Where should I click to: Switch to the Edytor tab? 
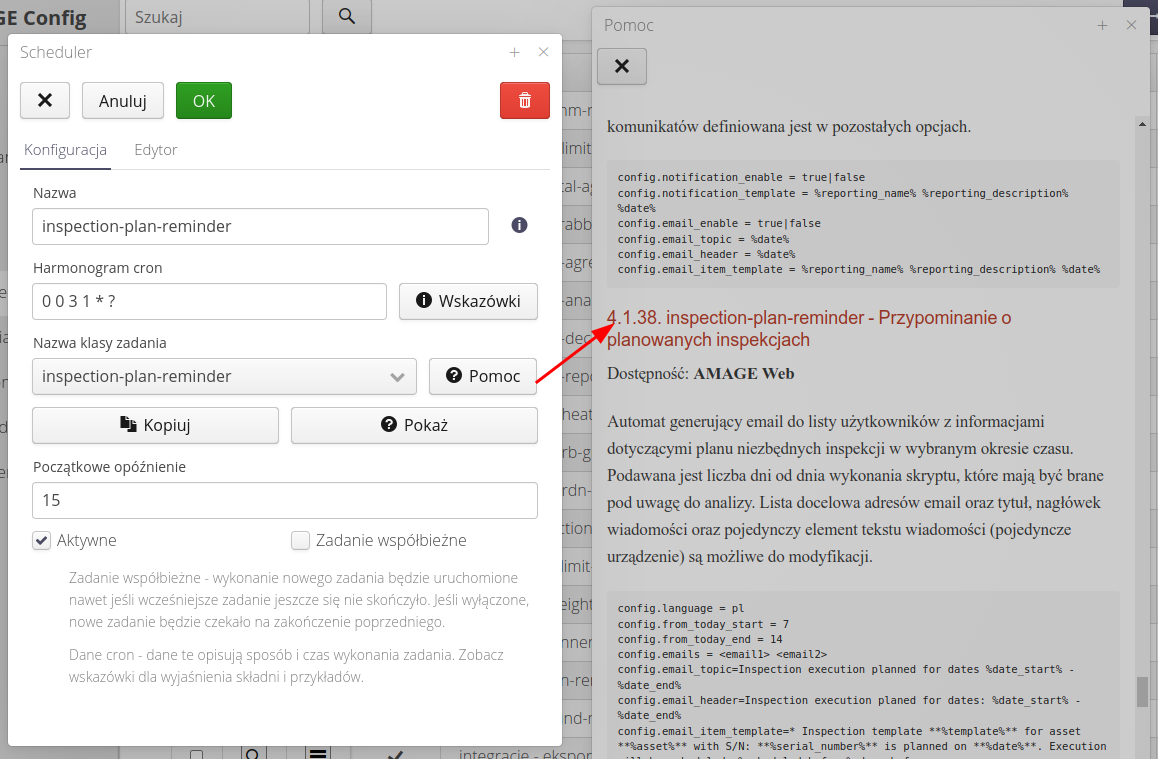156,150
